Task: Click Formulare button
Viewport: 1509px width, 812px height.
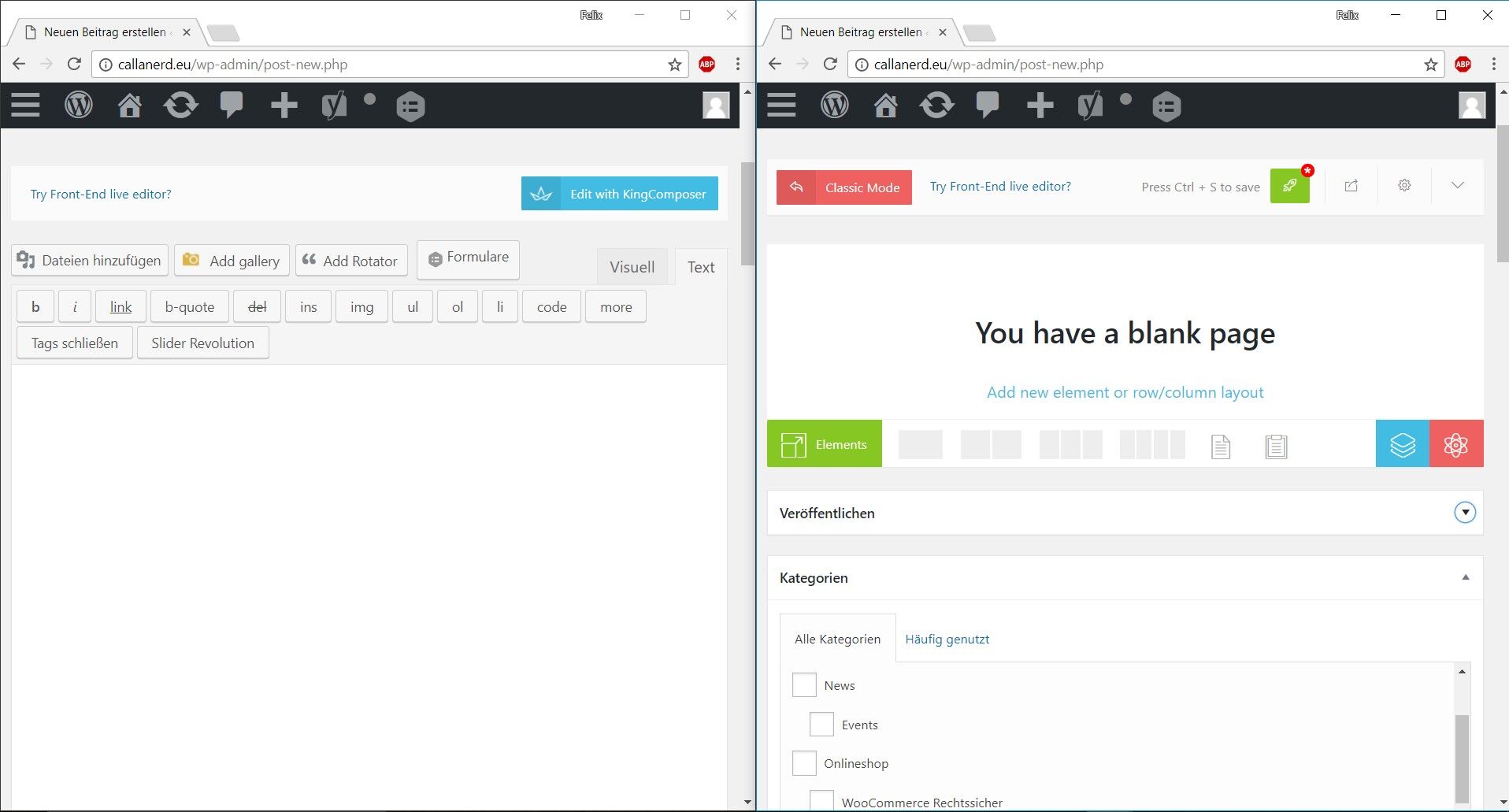Action: (468, 259)
